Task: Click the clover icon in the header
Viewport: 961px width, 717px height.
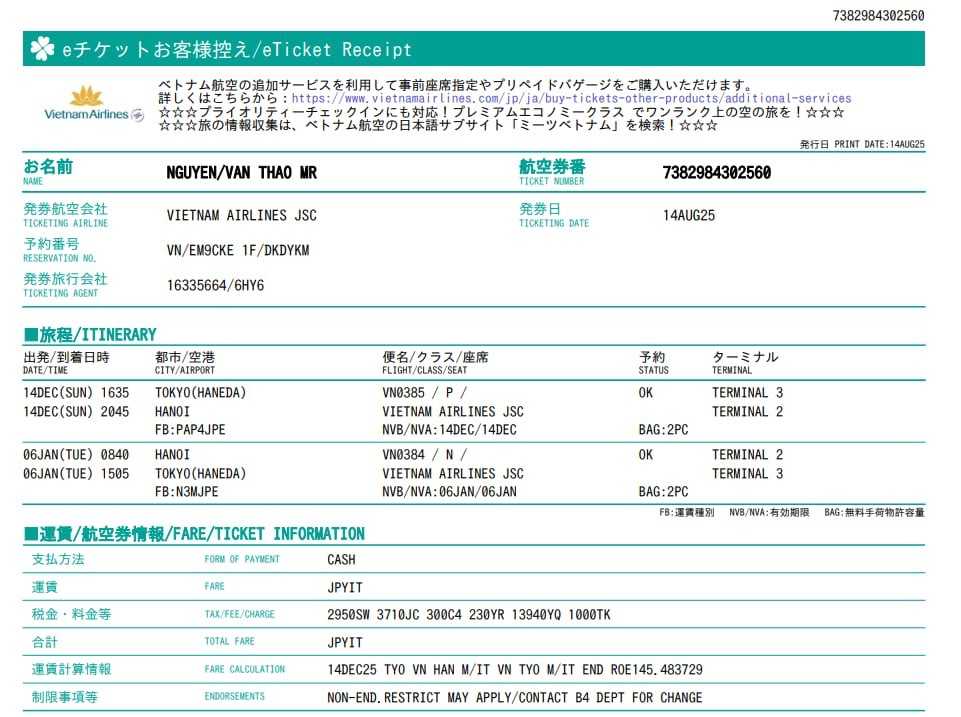Action: [x=41, y=49]
